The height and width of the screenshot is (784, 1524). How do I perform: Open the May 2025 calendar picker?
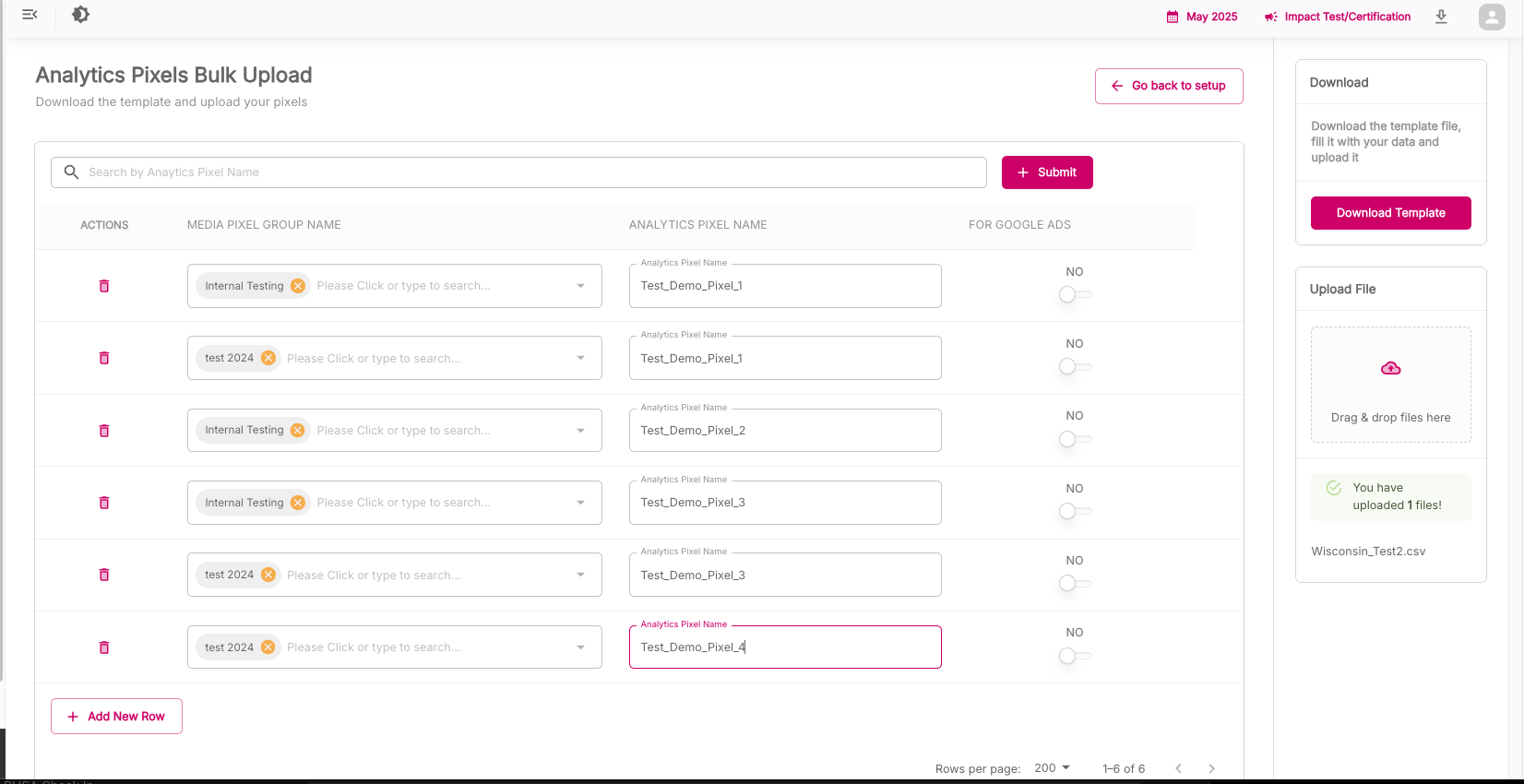coord(1202,17)
